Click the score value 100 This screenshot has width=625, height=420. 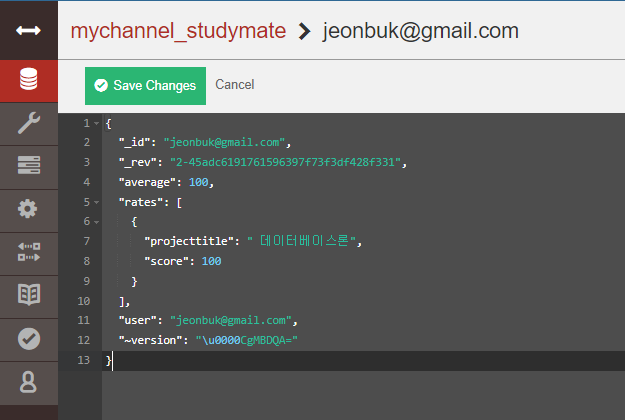pos(211,261)
